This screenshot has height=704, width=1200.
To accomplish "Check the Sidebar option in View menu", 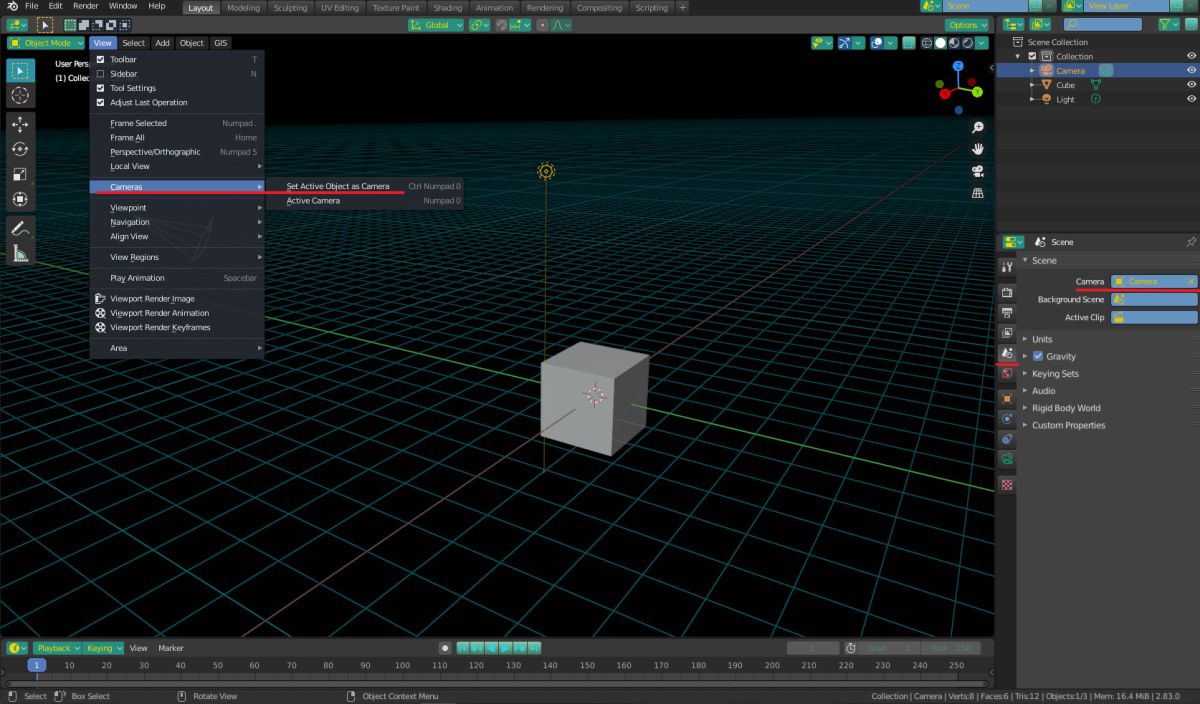I will click(100, 74).
